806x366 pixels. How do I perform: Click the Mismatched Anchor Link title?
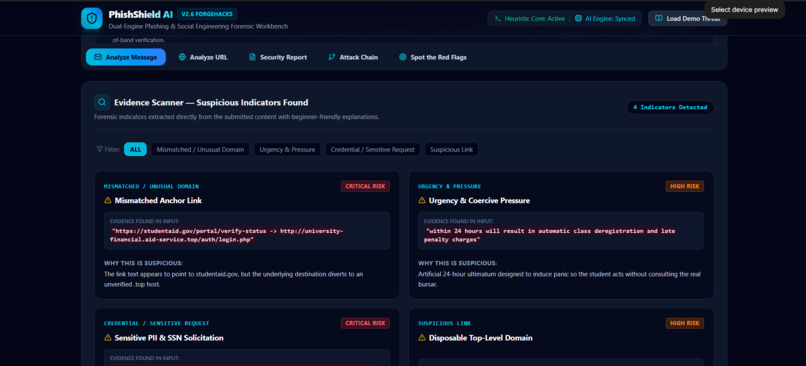[x=158, y=200]
